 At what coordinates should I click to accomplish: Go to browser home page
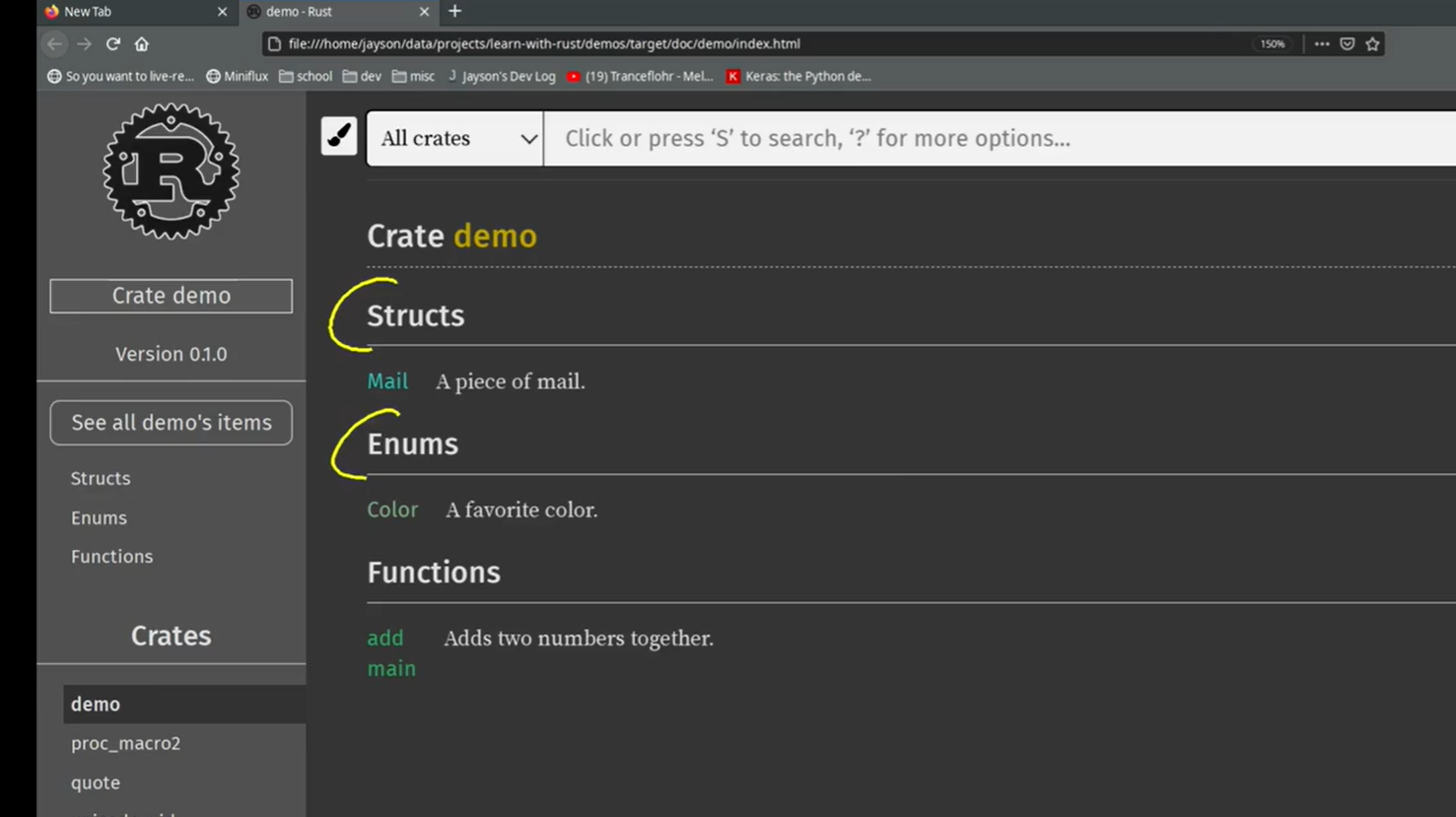pos(142,43)
